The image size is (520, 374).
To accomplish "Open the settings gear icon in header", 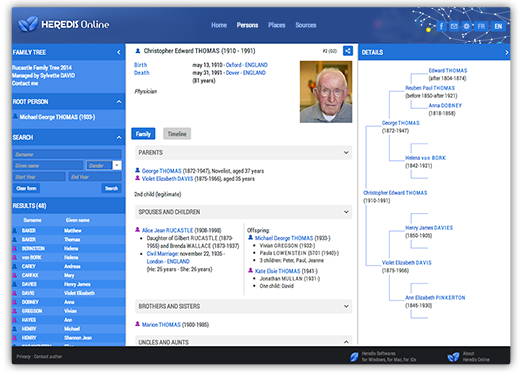I will 466,26.
